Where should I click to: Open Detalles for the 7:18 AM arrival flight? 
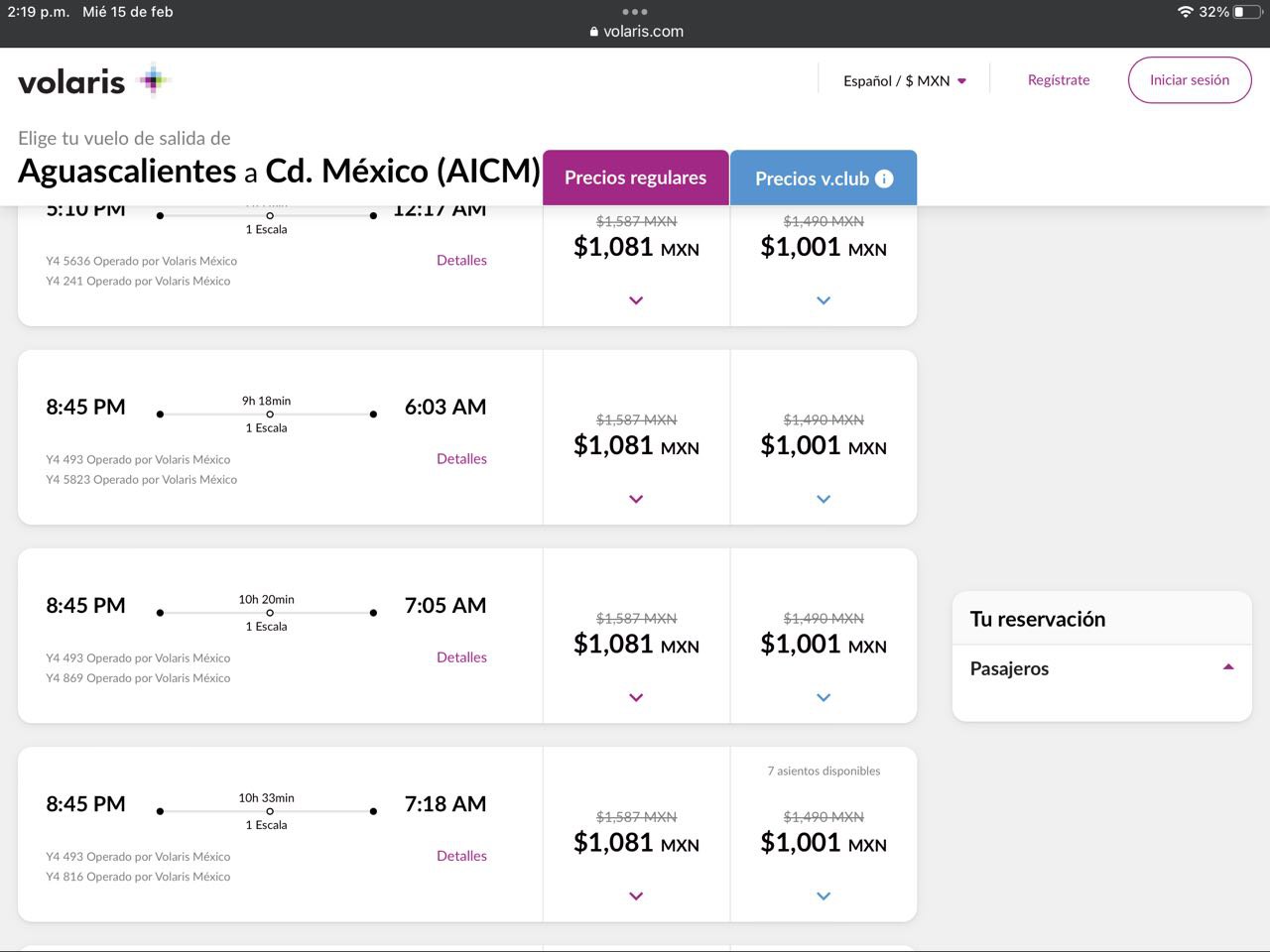(x=461, y=856)
